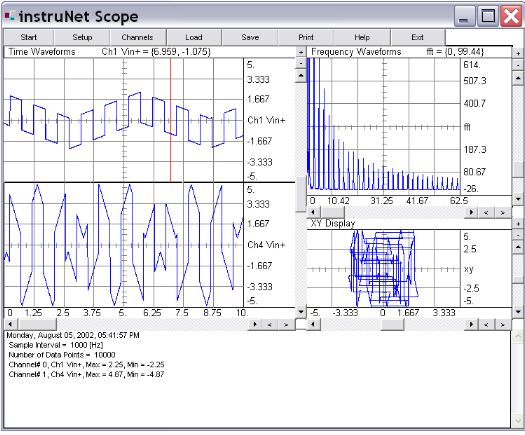Click the minus icon on Time Waveforms panel
This screenshot has height=435, width=525.
(x=301, y=63)
